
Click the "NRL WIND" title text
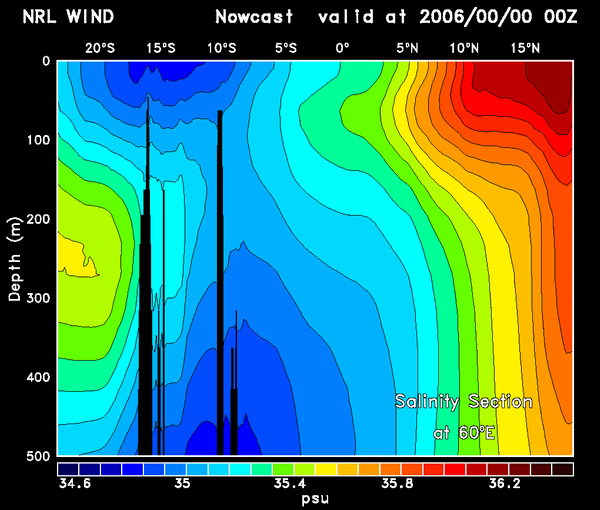pyautogui.click(x=68, y=17)
